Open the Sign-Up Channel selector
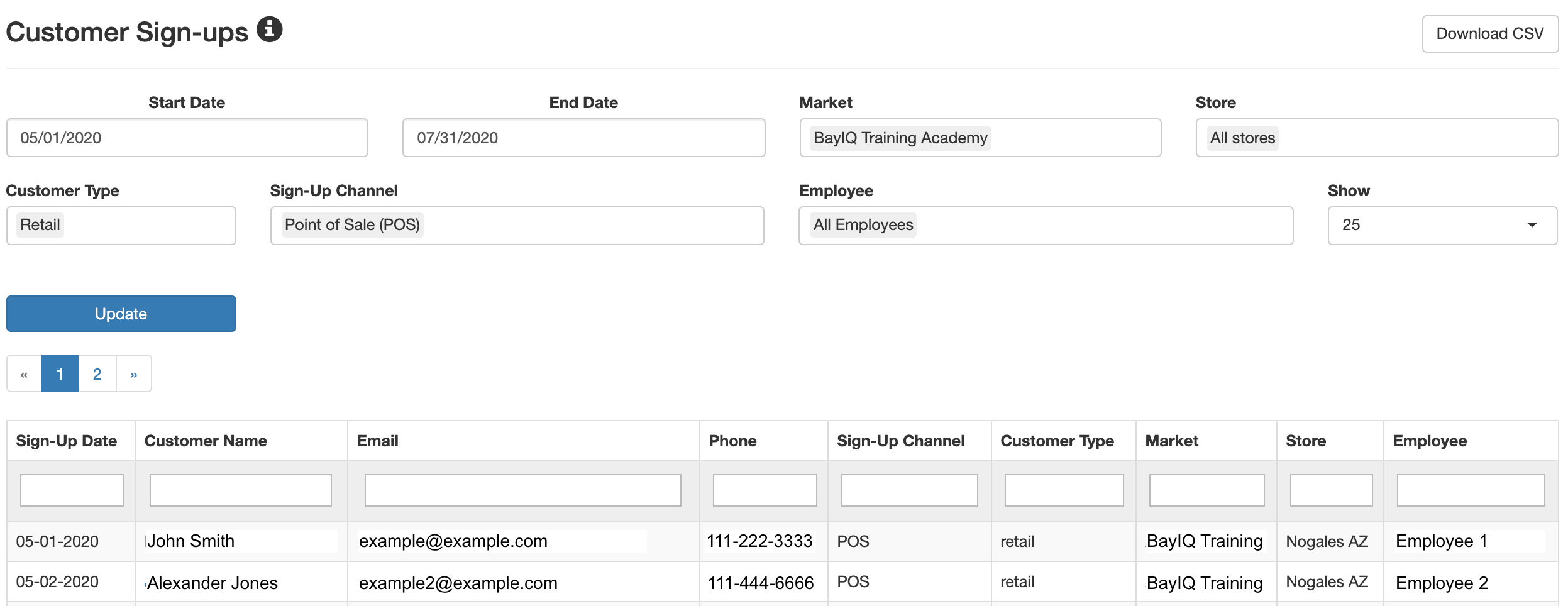The height and width of the screenshot is (606, 1568). (x=517, y=225)
